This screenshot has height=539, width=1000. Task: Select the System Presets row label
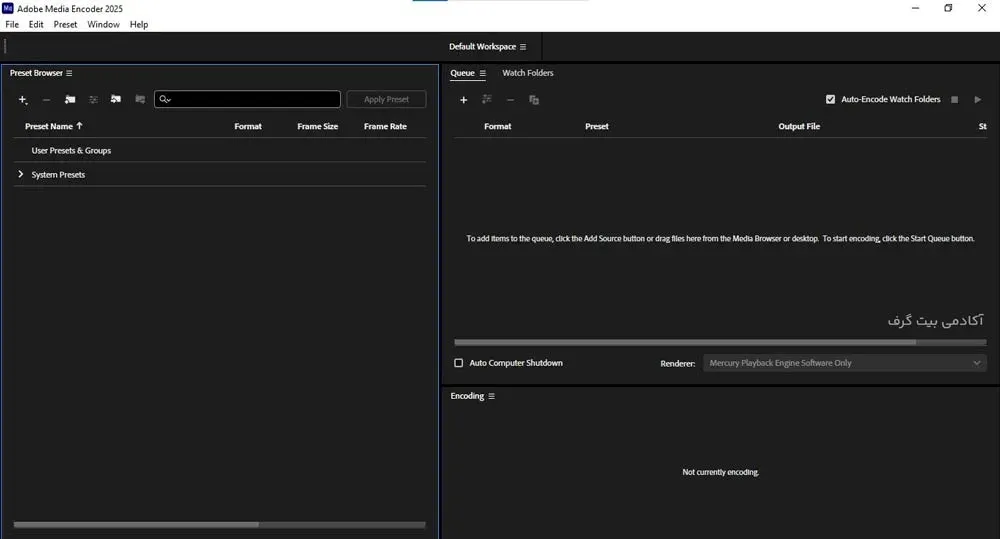pyautogui.click(x=58, y=175)
